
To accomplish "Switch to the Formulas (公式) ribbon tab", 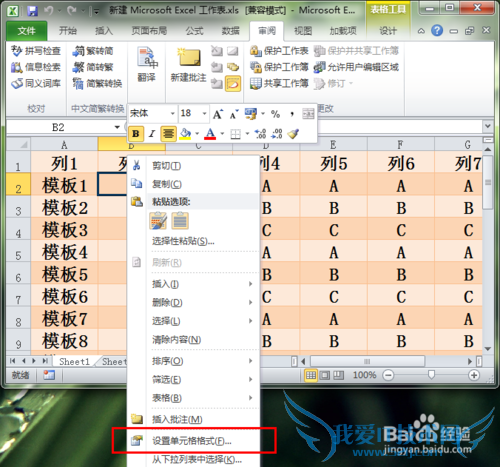I will click(194, 31).
